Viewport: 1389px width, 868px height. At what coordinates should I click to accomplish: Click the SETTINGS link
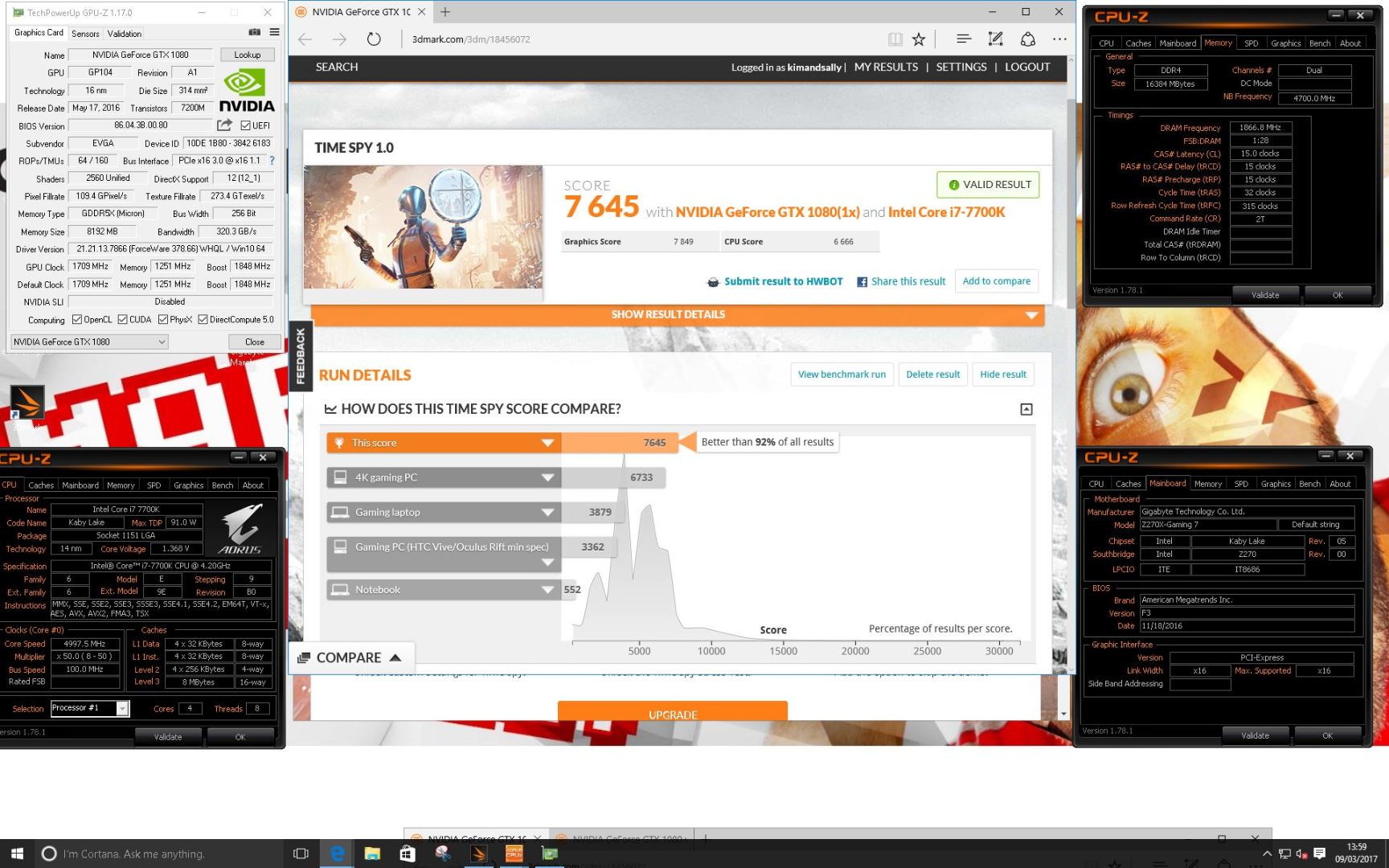pos(961,68)
